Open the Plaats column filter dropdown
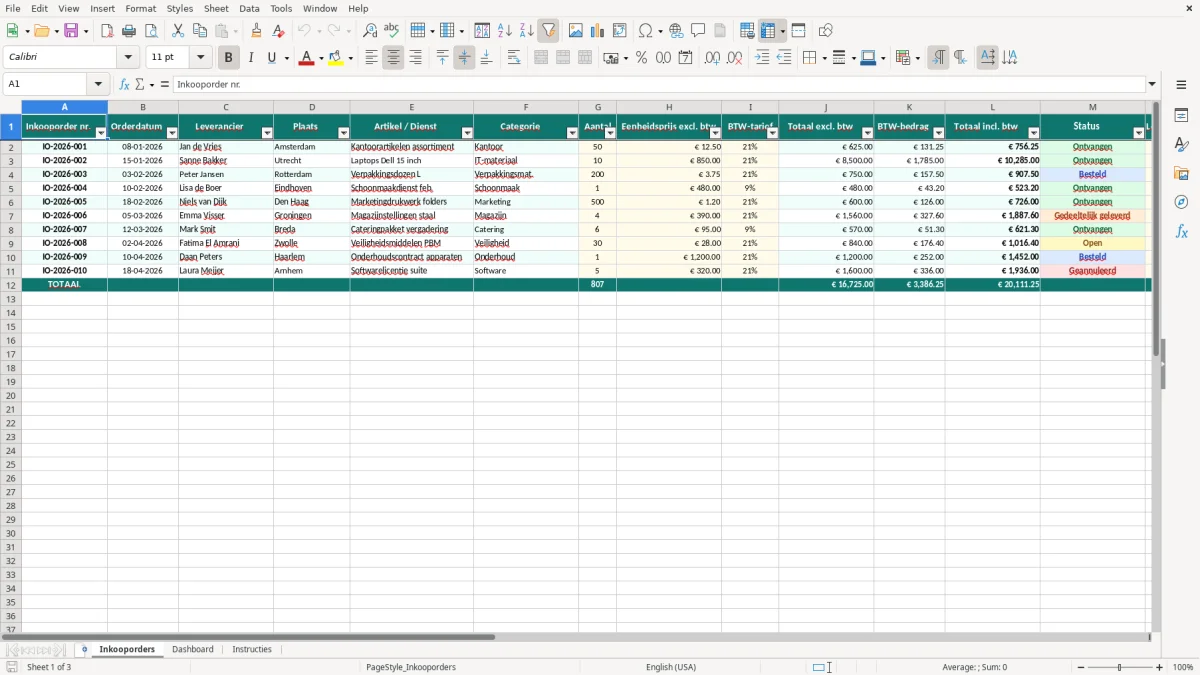The width and height of the screenshot is (1200, 675). tap(344, 133)
